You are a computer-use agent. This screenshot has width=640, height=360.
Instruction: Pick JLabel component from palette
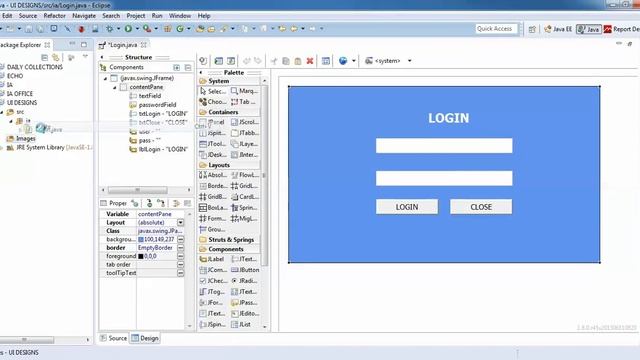click(213, 259)
